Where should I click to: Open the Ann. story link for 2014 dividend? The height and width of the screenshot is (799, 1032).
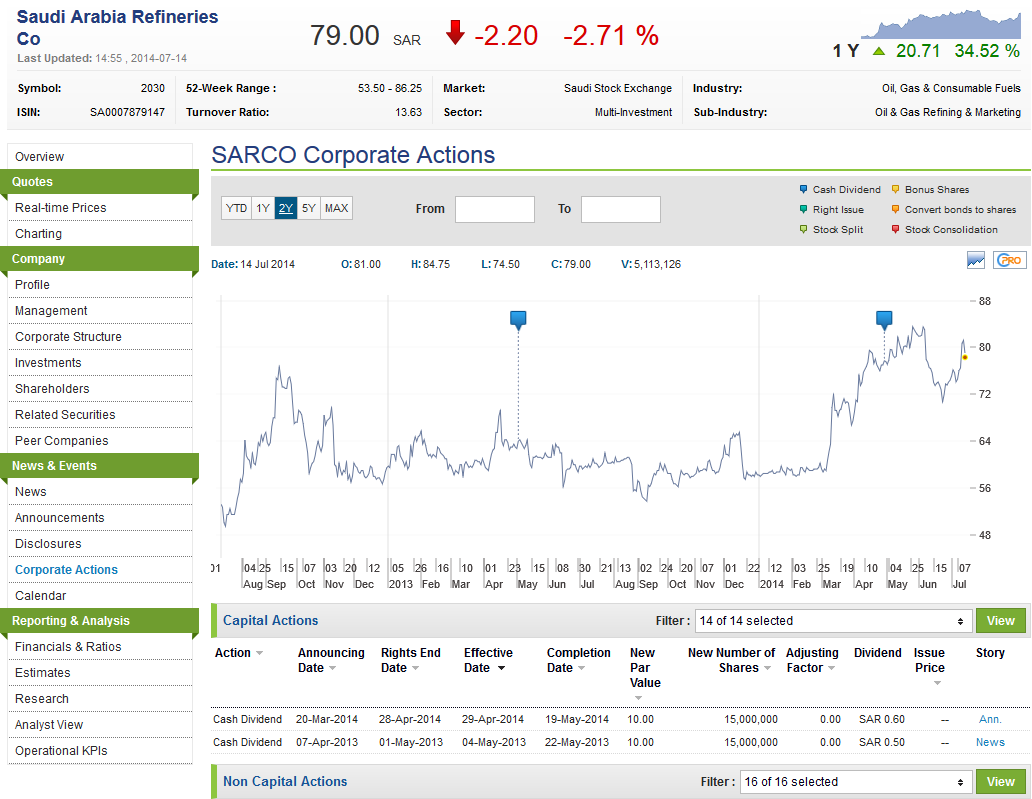(x=990, y=719)
